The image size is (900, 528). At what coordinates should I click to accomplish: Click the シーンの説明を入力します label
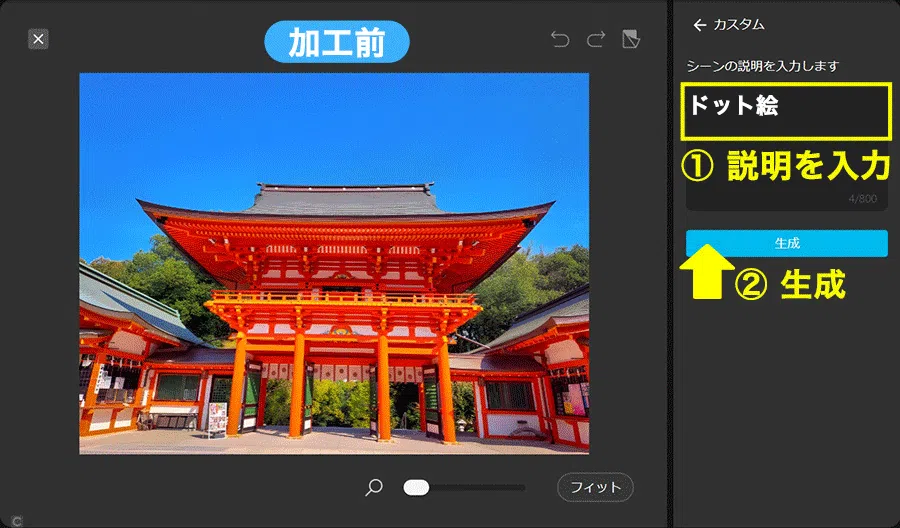coord(763,66)
